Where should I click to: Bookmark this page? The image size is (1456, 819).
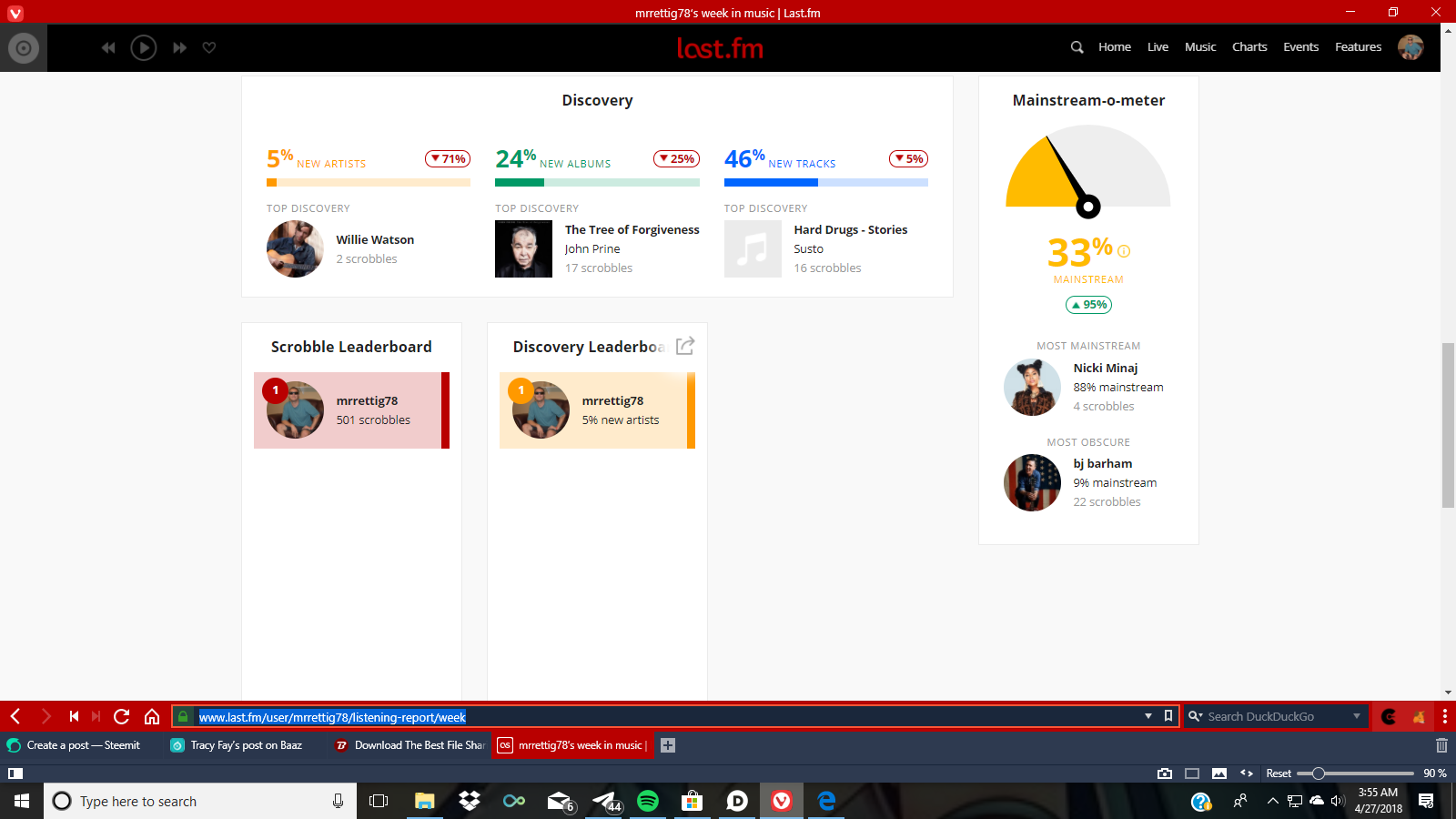(x=1168, y=716)
